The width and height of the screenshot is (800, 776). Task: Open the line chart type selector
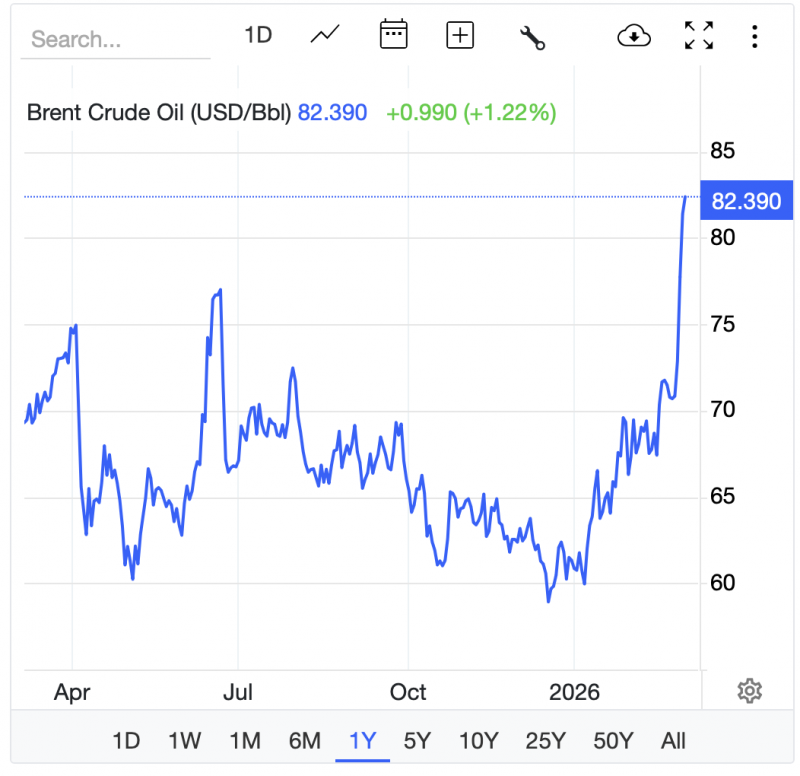coord(325,35)
